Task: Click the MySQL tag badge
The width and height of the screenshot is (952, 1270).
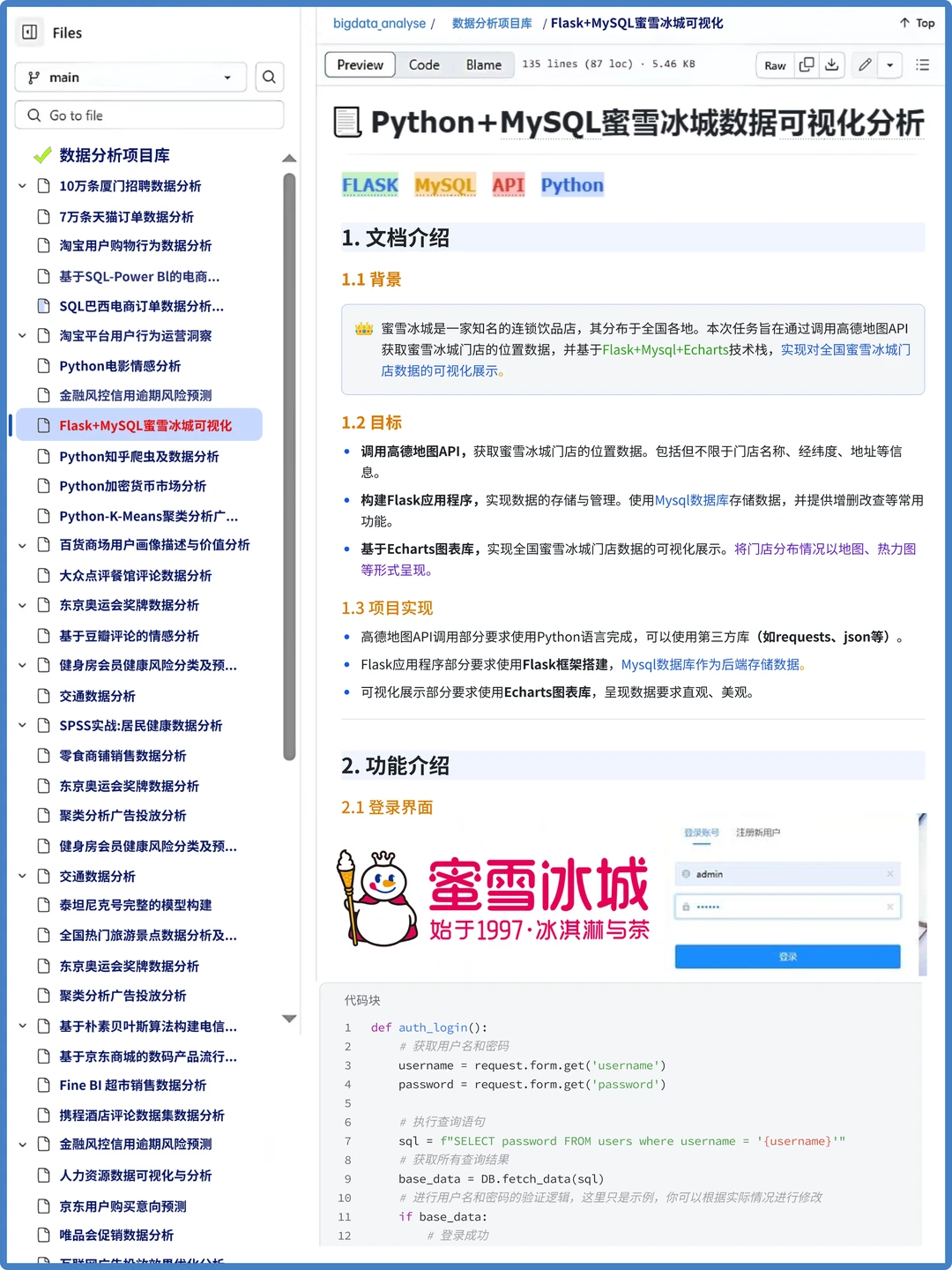Action: (x=445, y=185)
